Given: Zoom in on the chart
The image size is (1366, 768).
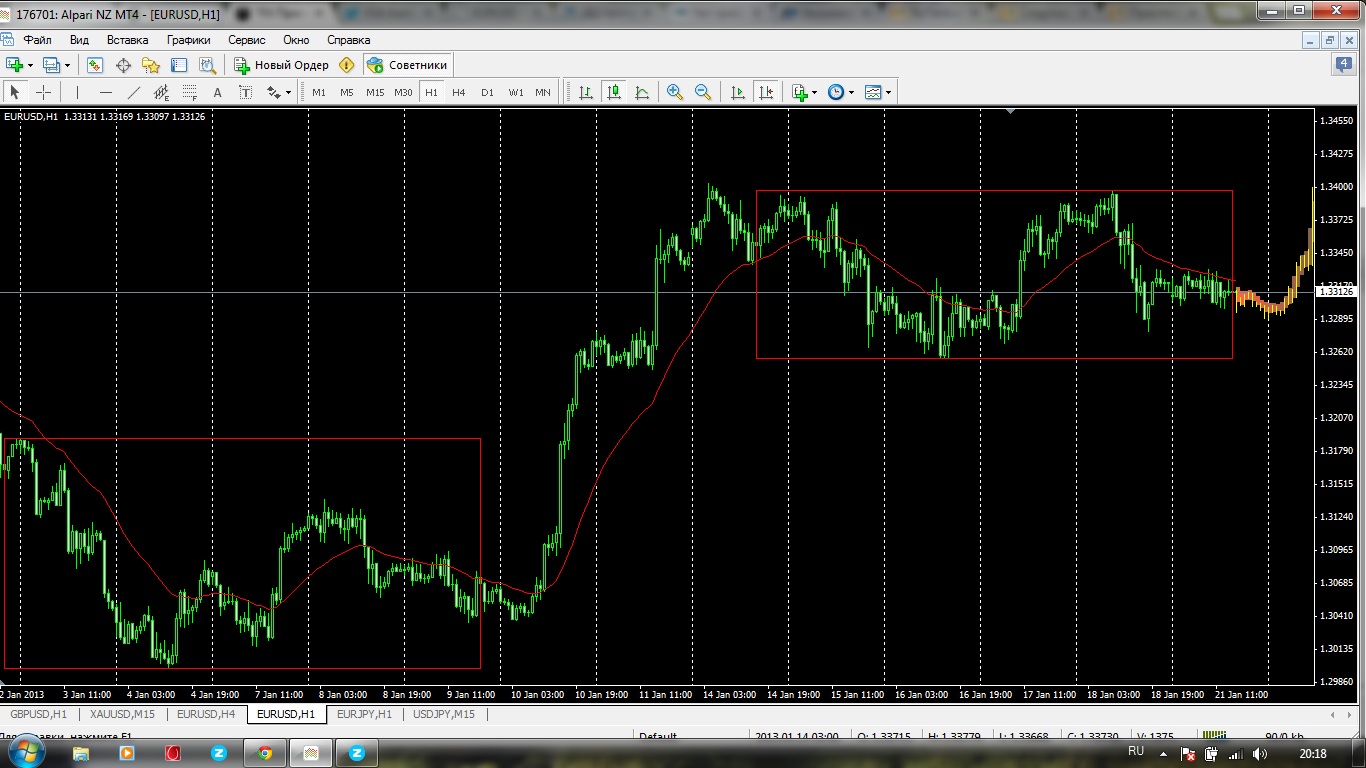Looking at the screenshot, I should point(675,92).
